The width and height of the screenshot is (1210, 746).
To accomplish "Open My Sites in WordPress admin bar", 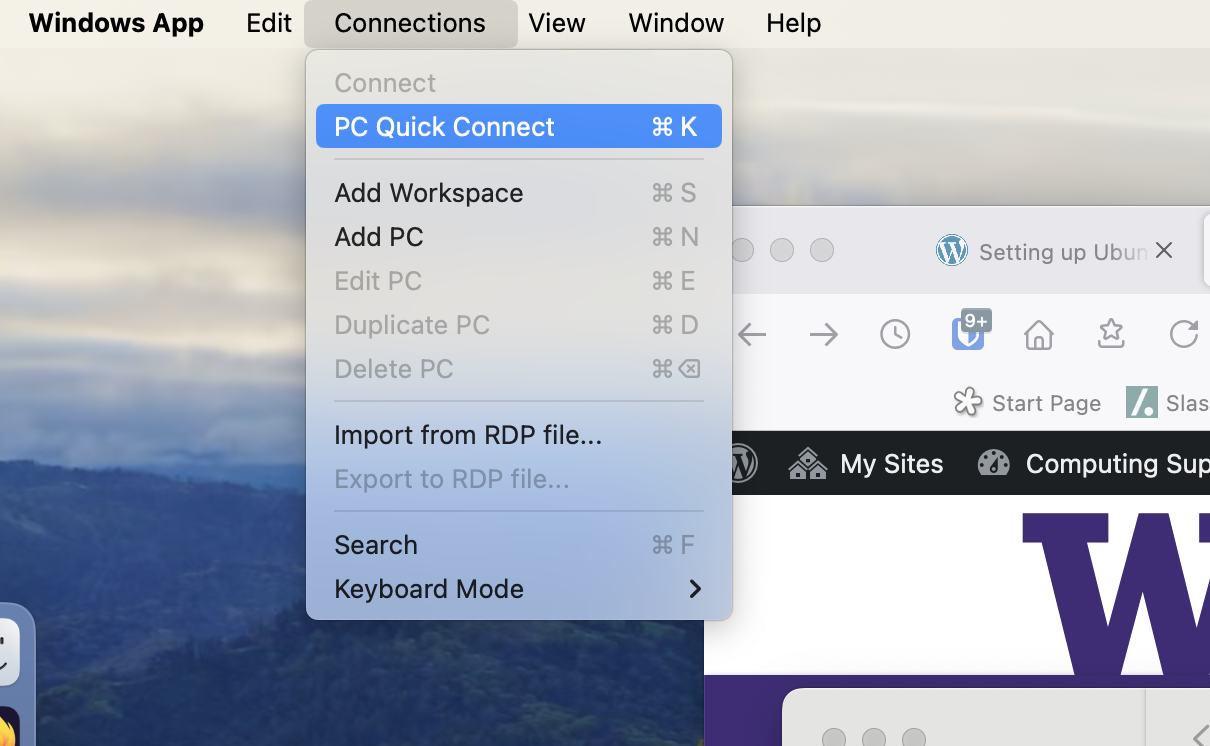I will (x=866, y=464).
